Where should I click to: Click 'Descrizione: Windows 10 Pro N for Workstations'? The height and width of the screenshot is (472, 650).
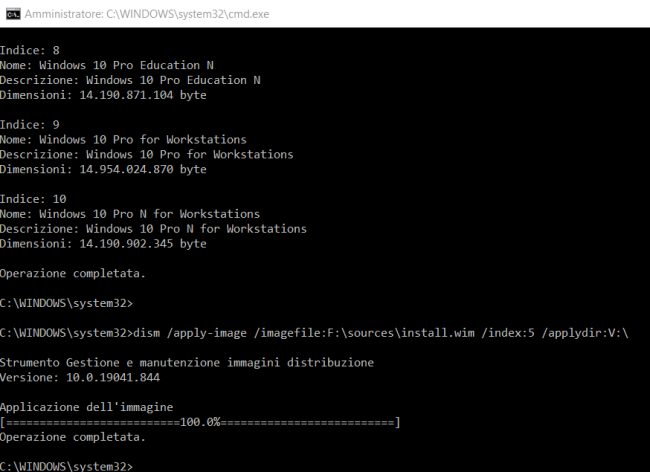153,229
